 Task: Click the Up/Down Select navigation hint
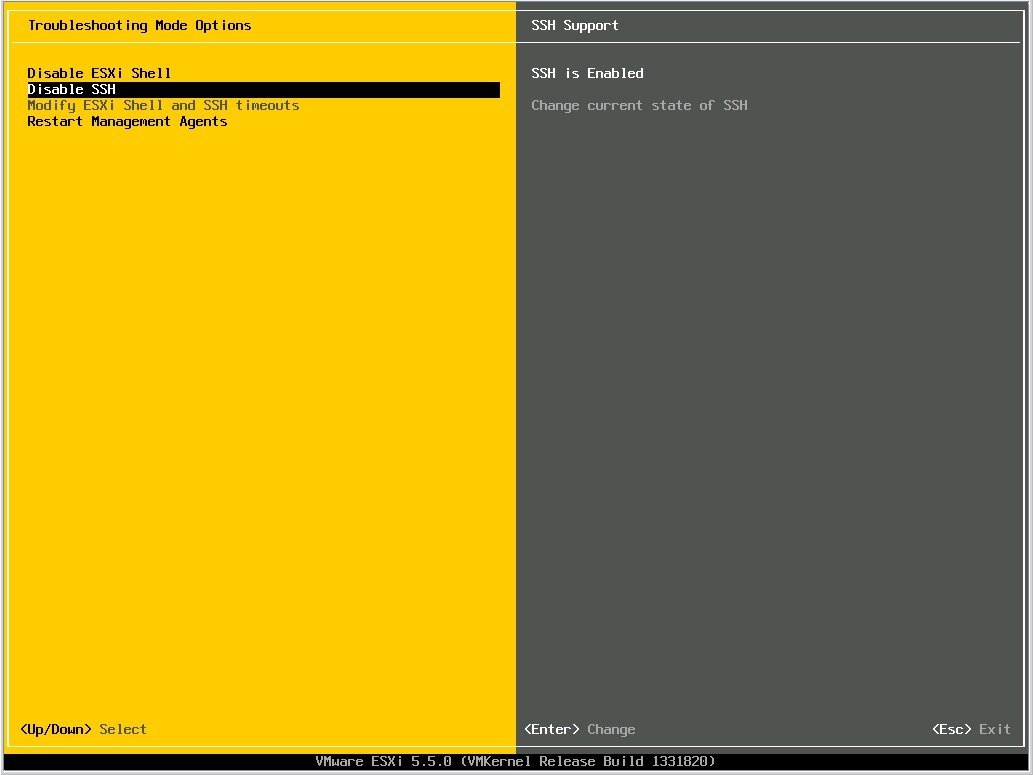(82, 729)
